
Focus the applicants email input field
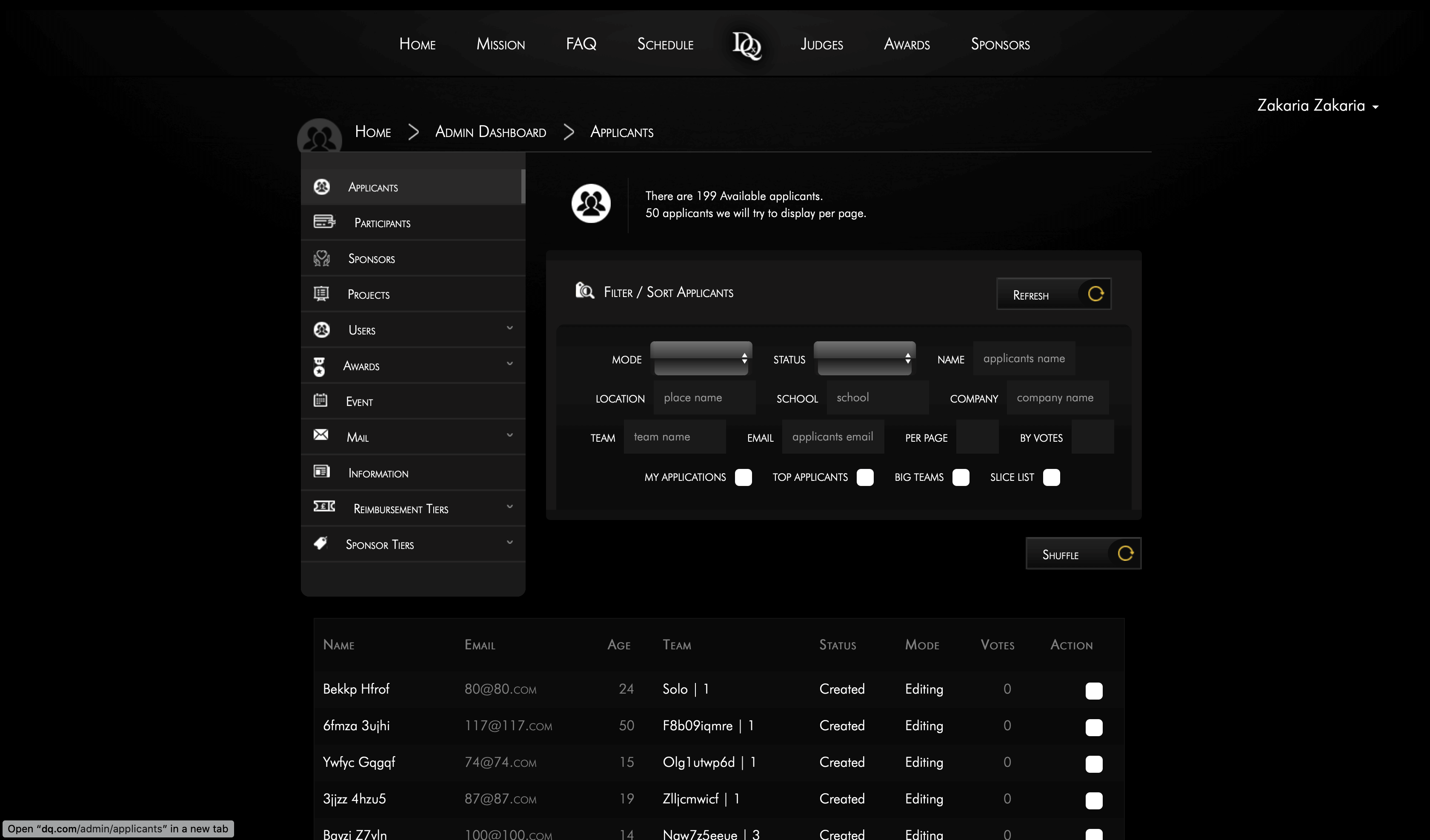833,437
